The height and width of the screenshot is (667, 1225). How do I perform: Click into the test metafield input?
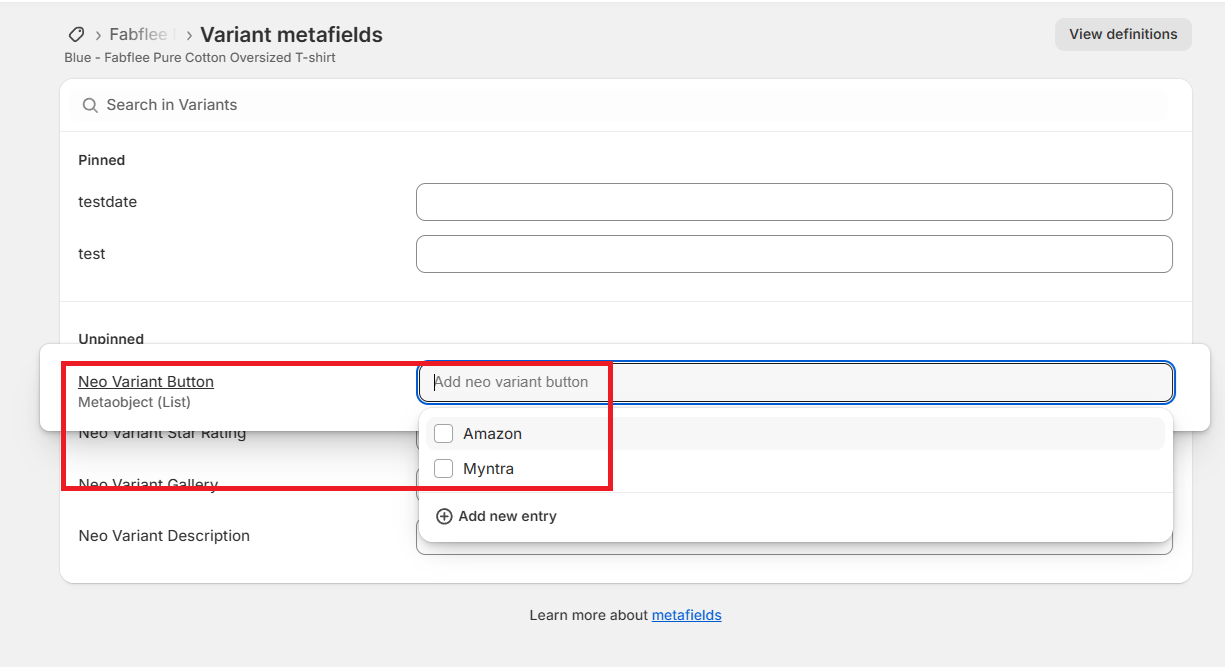coord(794,254)
